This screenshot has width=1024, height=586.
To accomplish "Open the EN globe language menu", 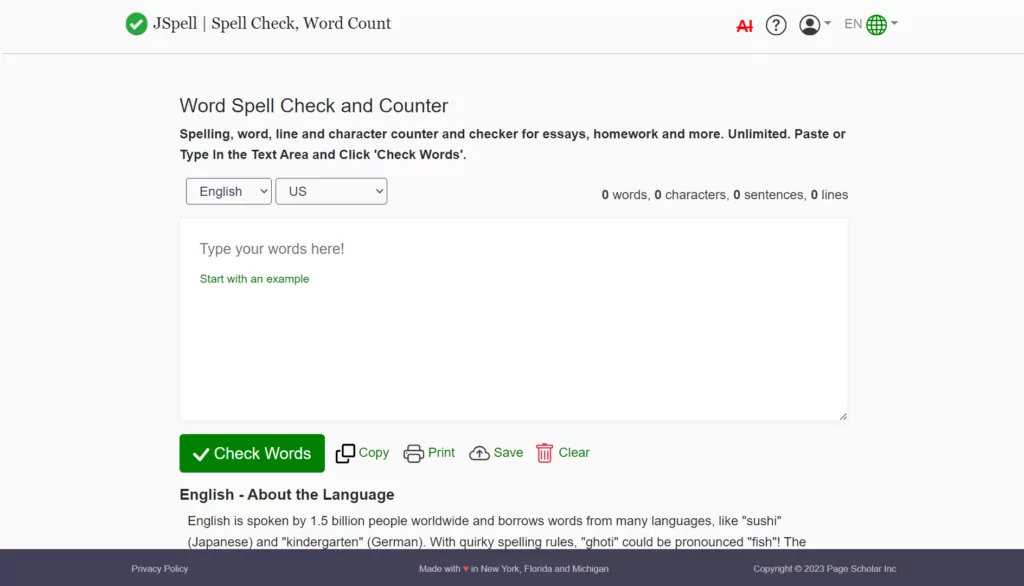I will click(x=871, y=24).
